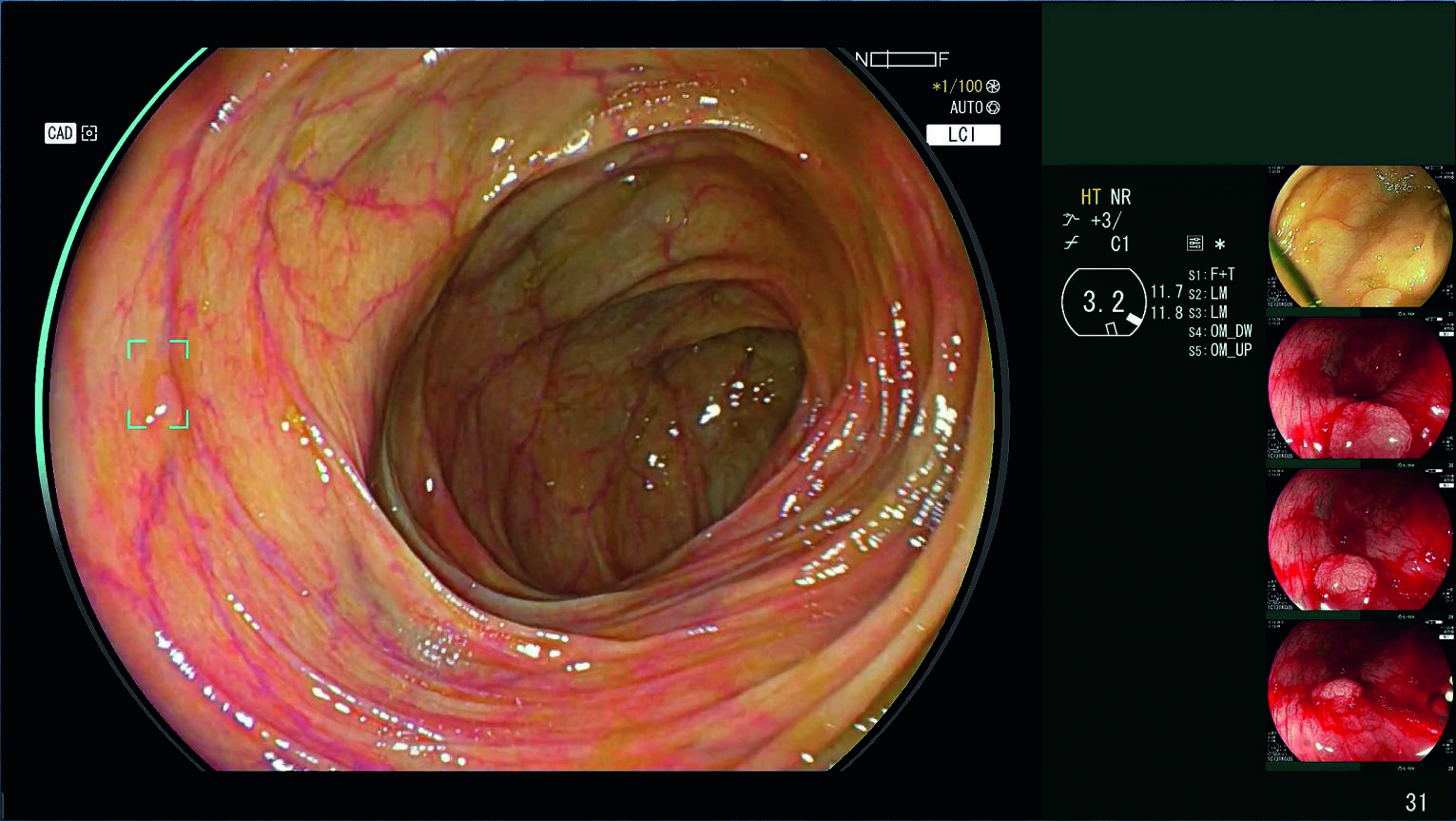
Task: Click the AUTO exposure label
Action: tap(965, 108)
